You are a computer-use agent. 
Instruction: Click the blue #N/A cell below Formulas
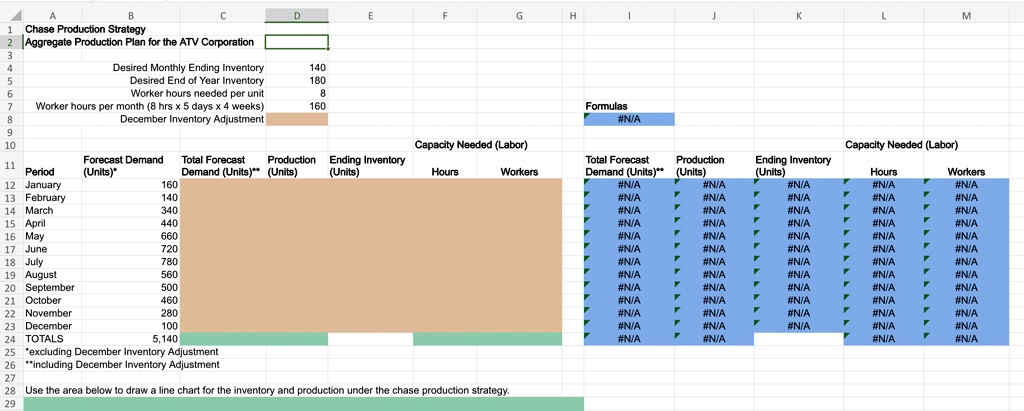pos(629,119)
